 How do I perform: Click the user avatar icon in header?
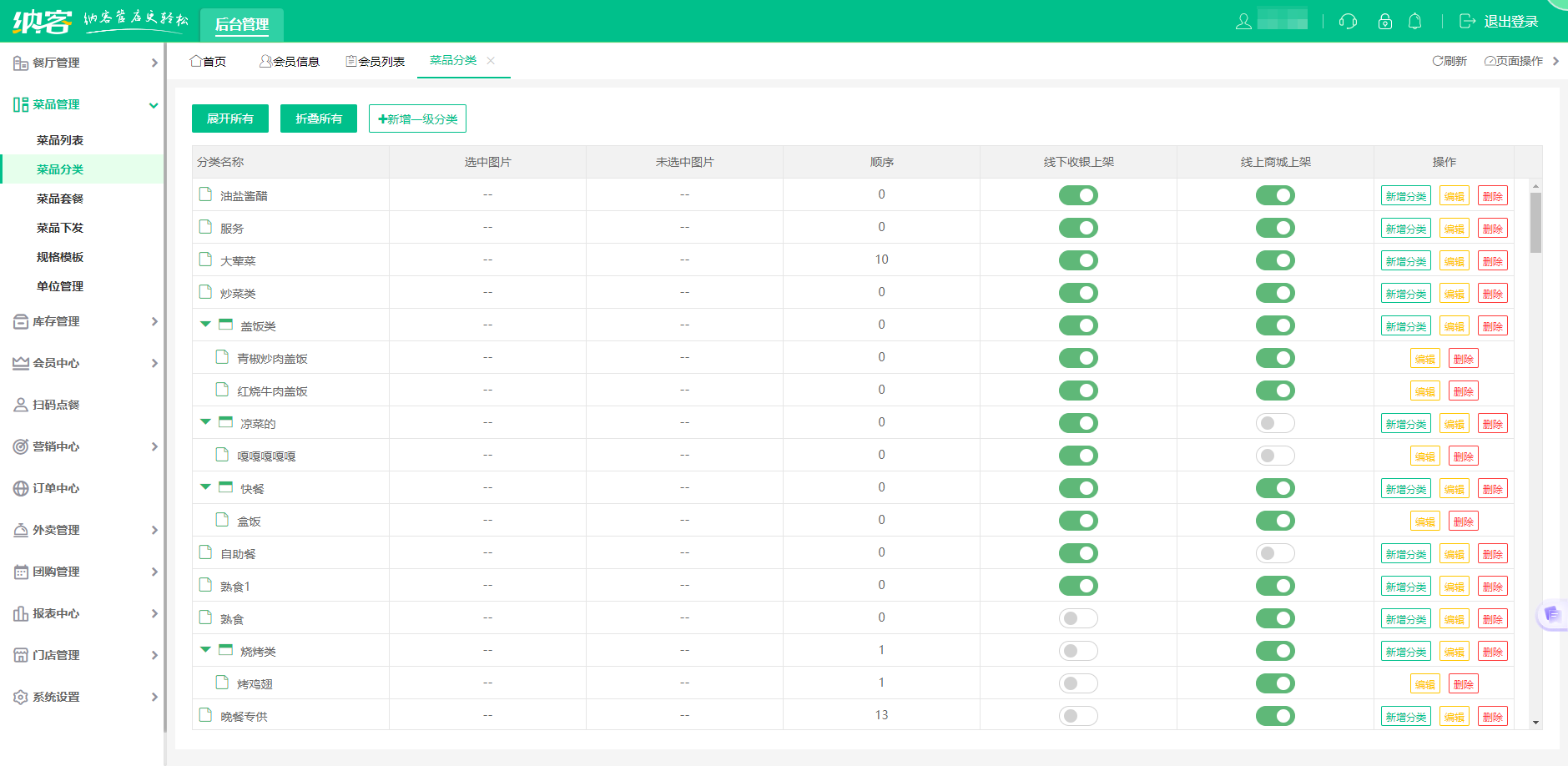coord(1243,22)
